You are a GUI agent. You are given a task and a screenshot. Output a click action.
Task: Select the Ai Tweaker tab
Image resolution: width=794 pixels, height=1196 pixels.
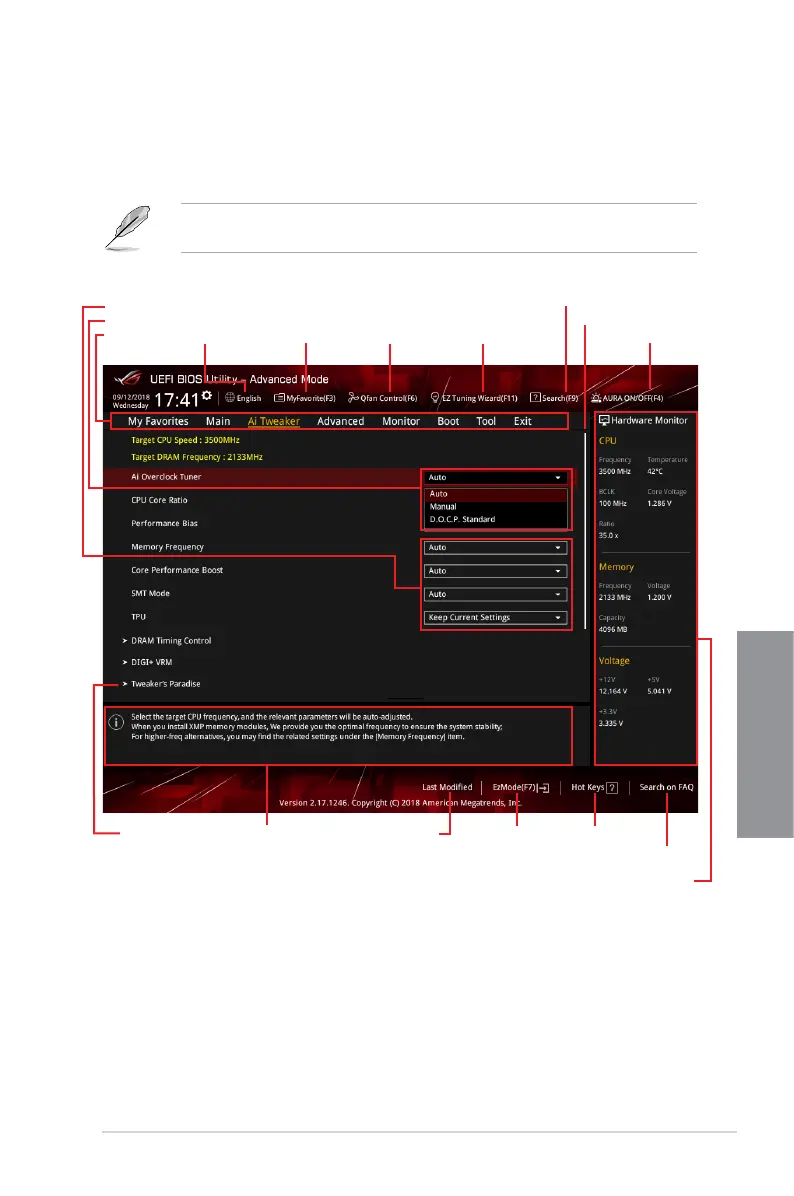coord(274,421)
